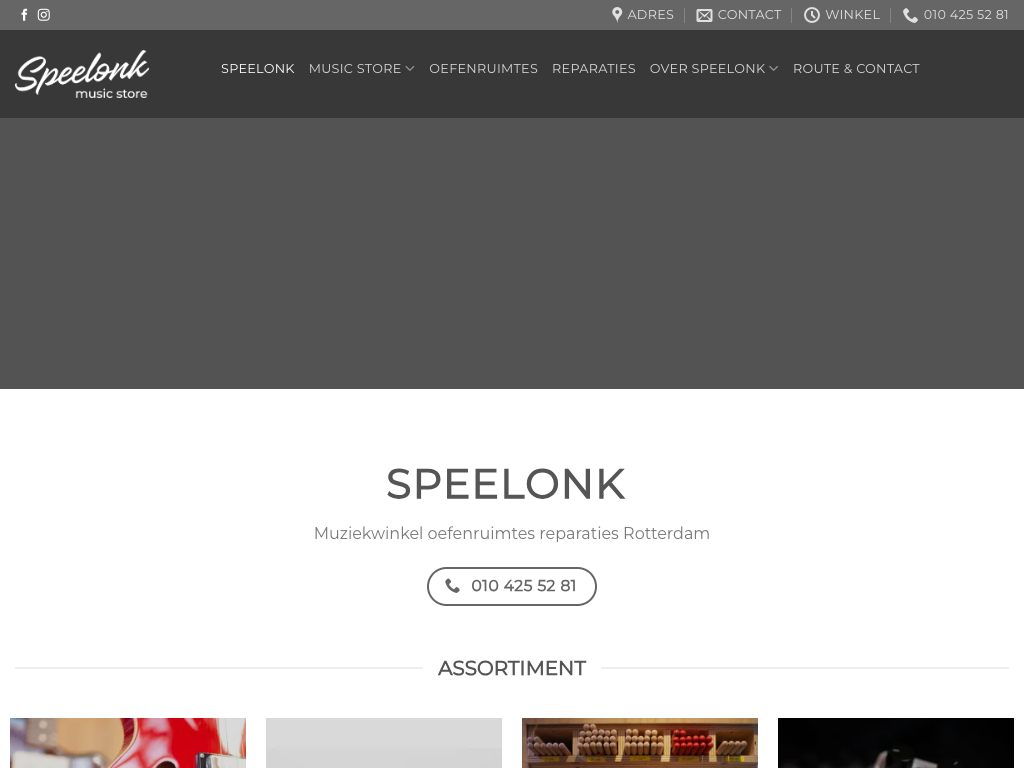1024x768 pixels.
Task: Click the 010 425 52 81 call button
Action: click(x=512, y=586)
